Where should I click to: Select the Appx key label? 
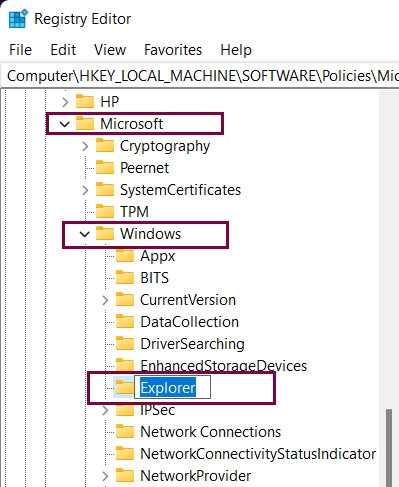pyautogui.click(x=157, y=256)
